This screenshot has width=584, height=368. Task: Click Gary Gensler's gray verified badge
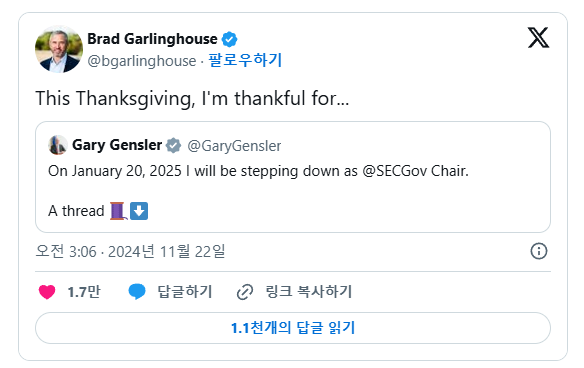click(173, 145)
